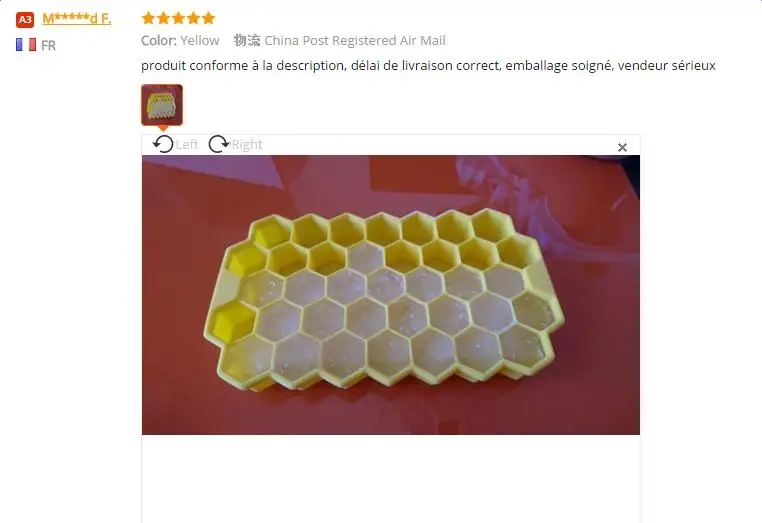Screen dimensions: 762x523
Task: Select the fourth rating star
Action: click(193, 18)
